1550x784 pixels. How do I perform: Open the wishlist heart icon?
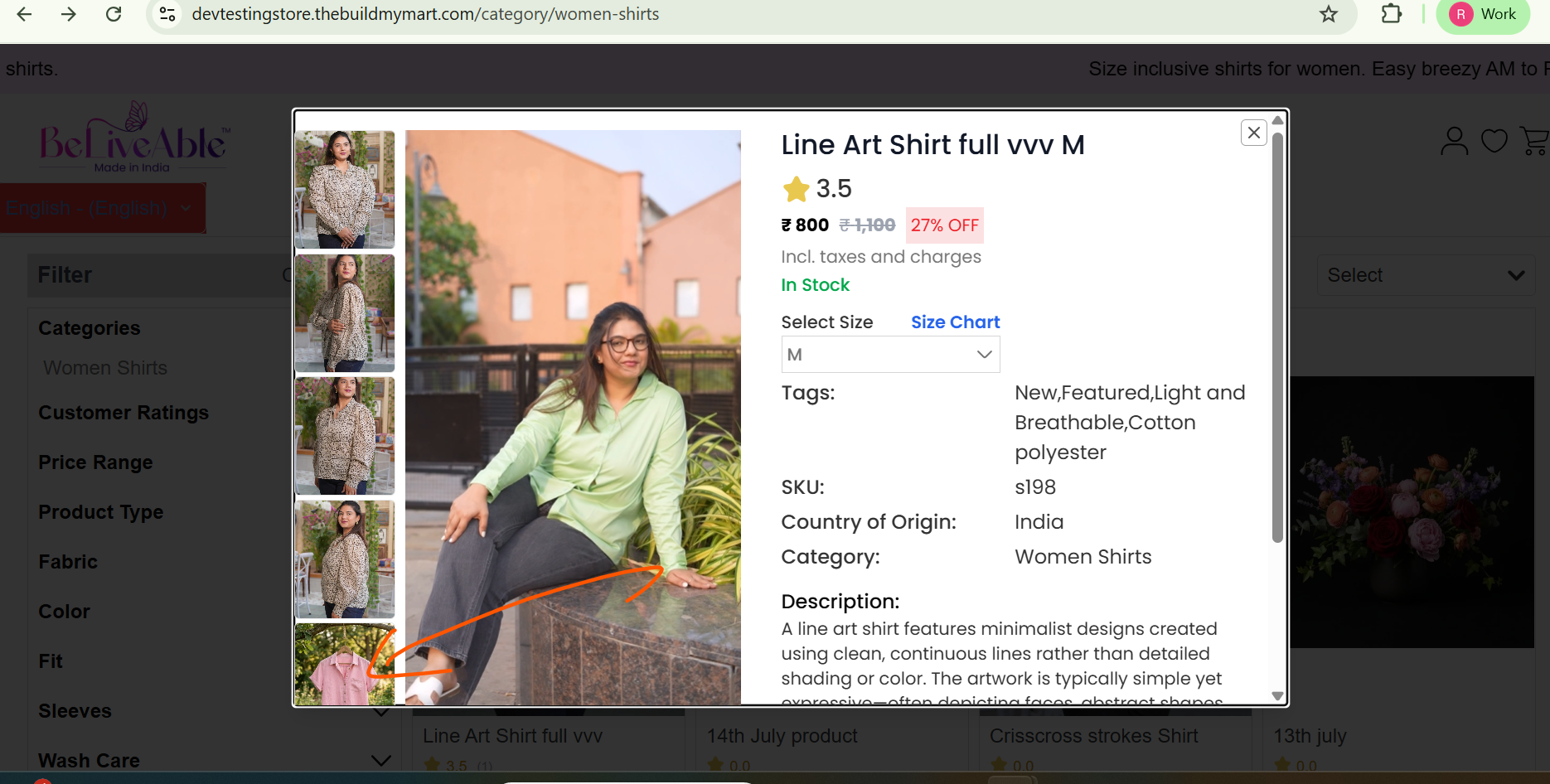click(x=1494, y=141)
